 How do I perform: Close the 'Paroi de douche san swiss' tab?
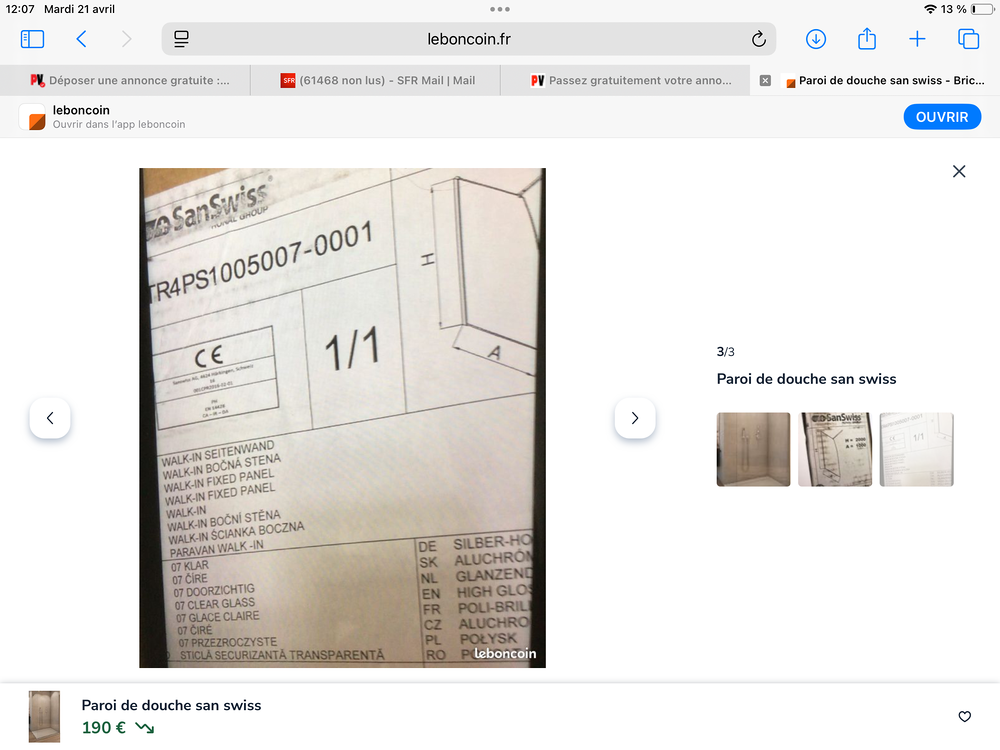click(x=765, y=80)
